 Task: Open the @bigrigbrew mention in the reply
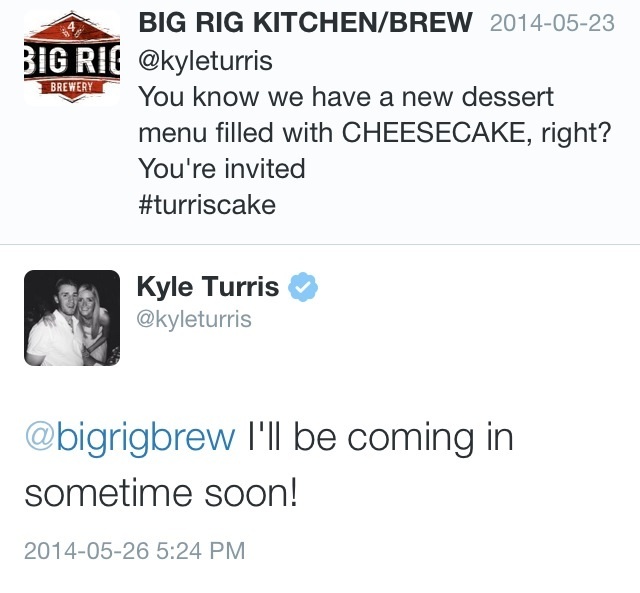[131, 439]
